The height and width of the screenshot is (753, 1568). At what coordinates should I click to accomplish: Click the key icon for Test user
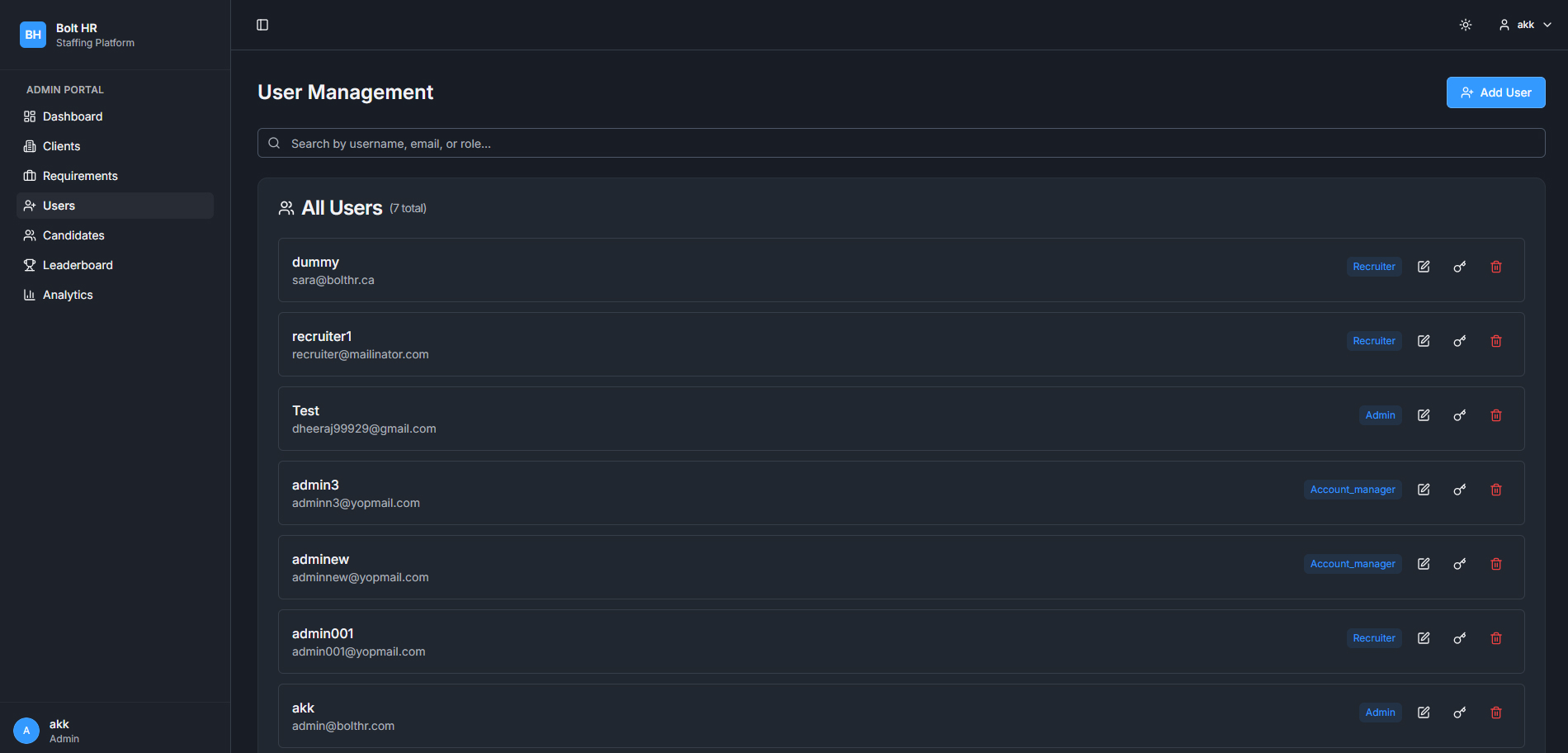tap(1460, 415)
